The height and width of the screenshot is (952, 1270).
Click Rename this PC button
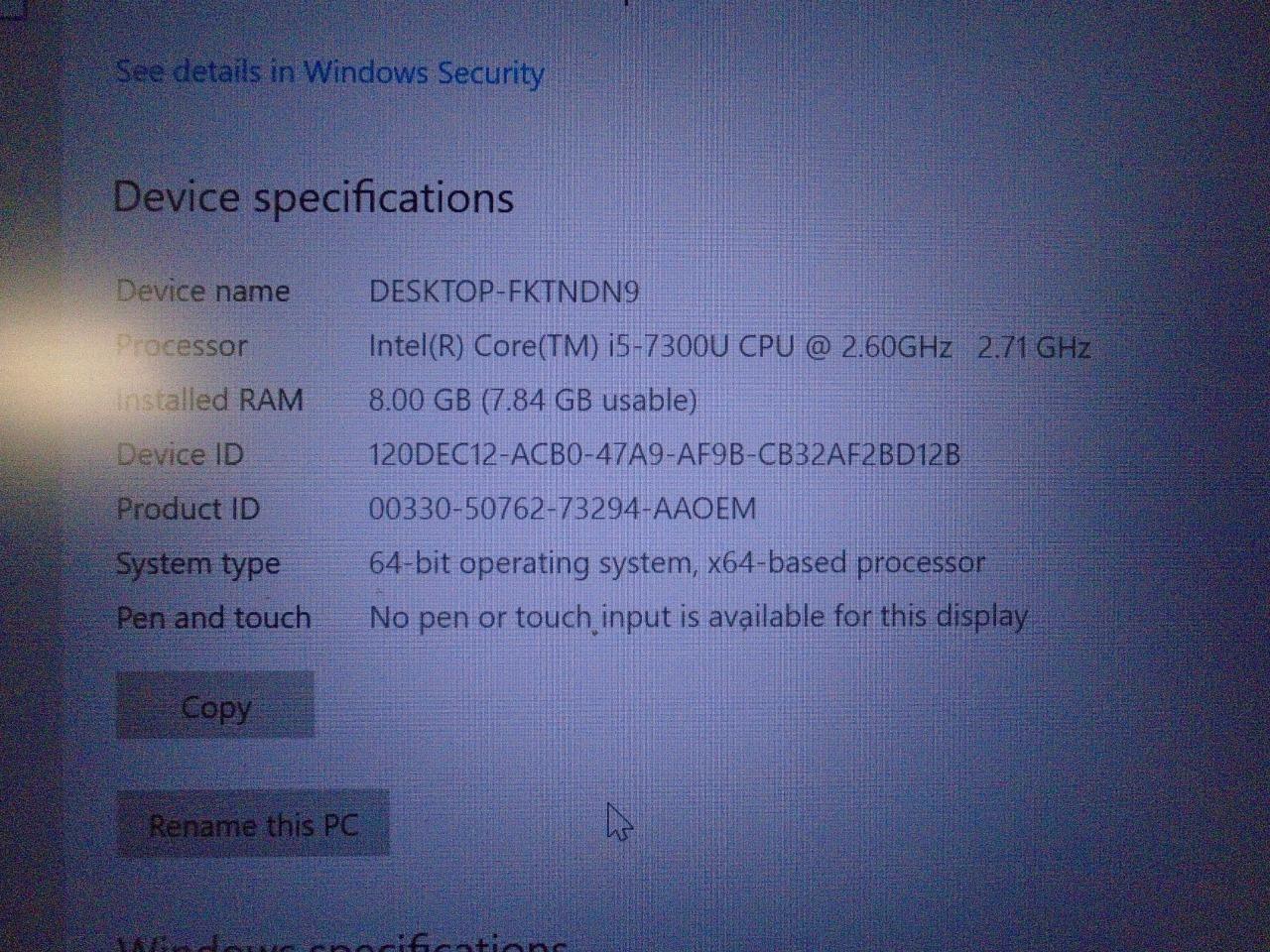coord(253,823)
